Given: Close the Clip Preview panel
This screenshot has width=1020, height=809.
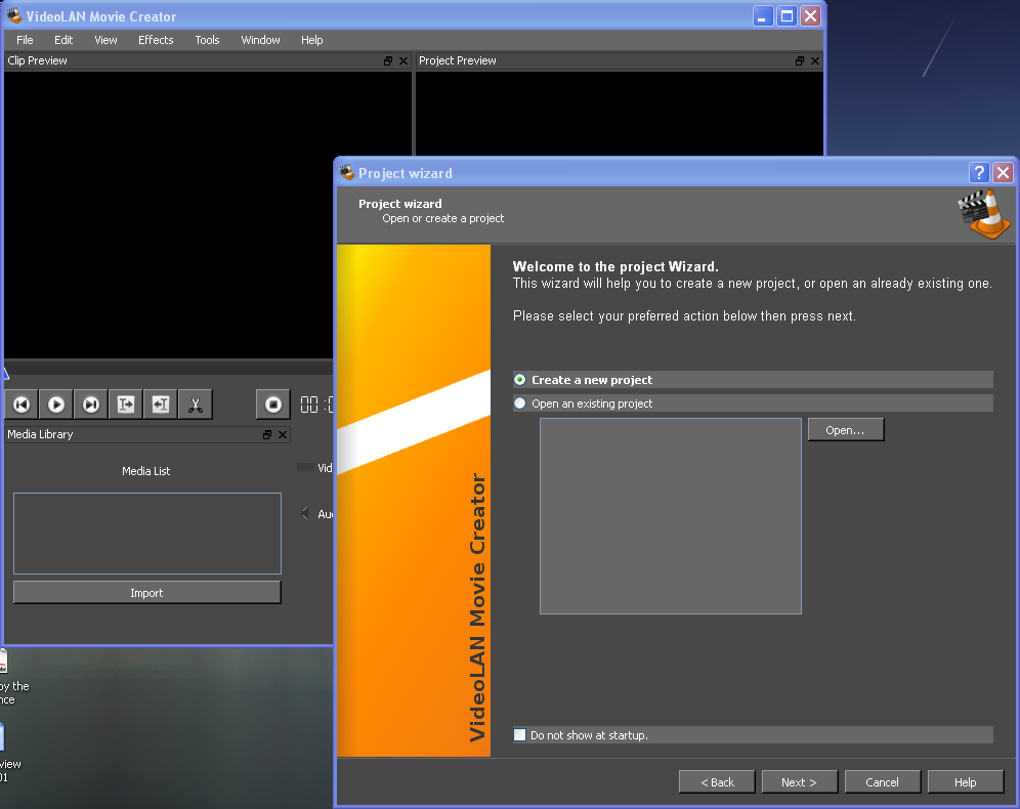Looking at the screenshot, I should pos(403,61).
